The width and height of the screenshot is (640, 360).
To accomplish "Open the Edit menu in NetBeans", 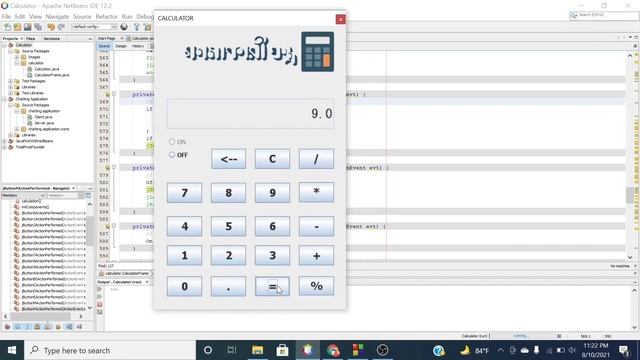I will [20, 17].
